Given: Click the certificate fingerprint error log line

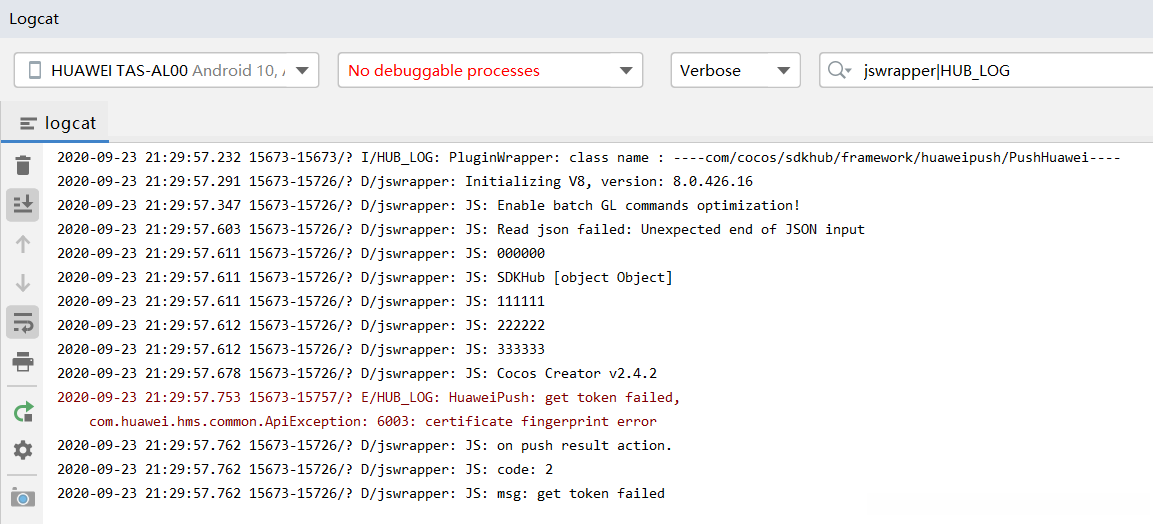Looking at the screenshot, I should coord(372,421).
